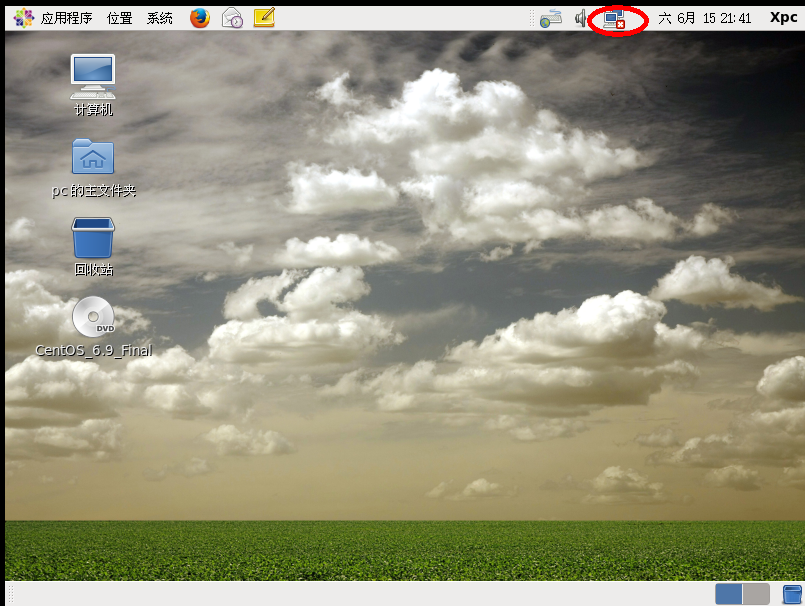This screenshot has width=805, height=606.
Task: Select the 回收站 trash desktop icon
Action: tap(93, 237)
